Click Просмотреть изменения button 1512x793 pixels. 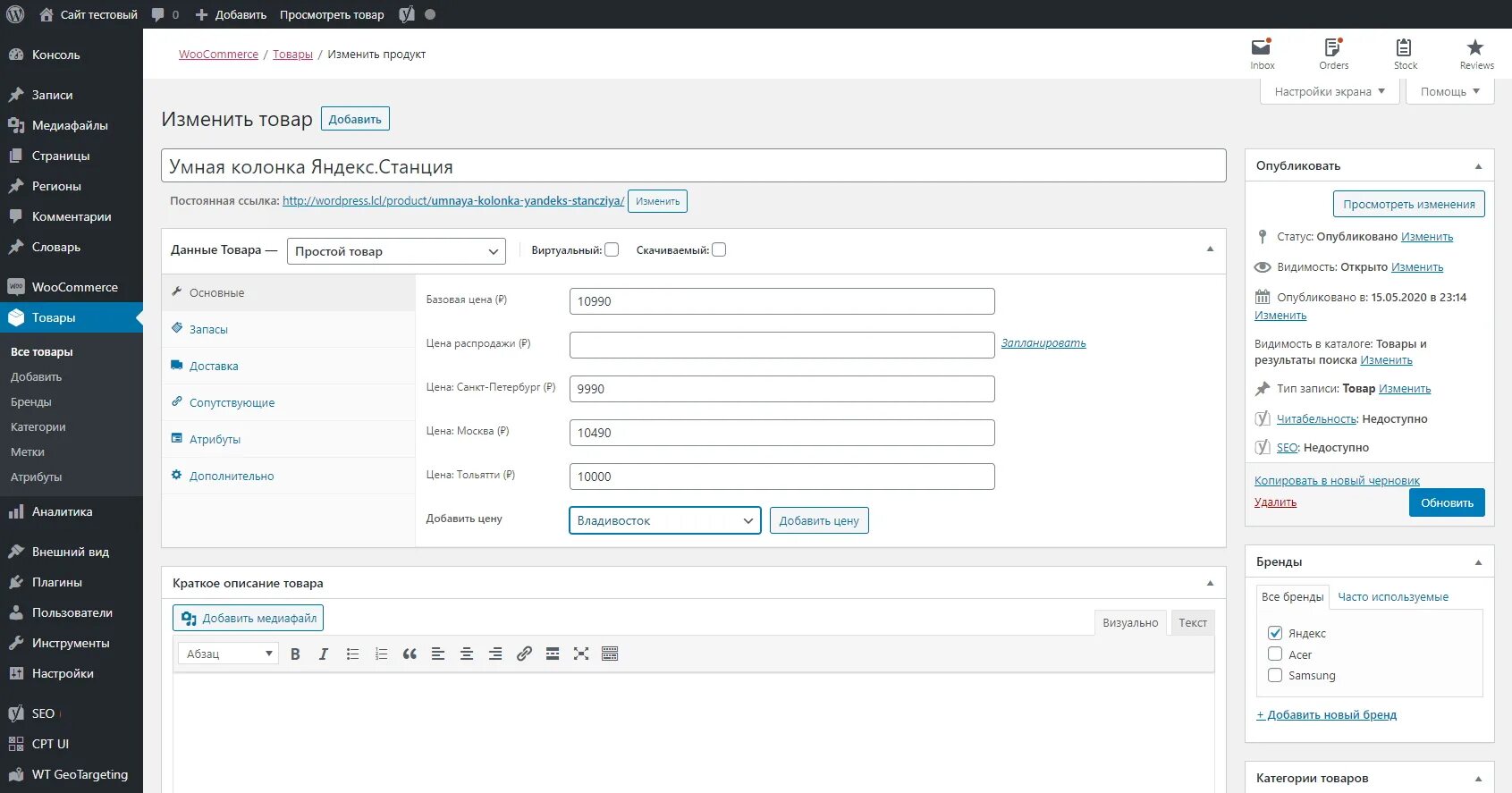coord(1409,204)
